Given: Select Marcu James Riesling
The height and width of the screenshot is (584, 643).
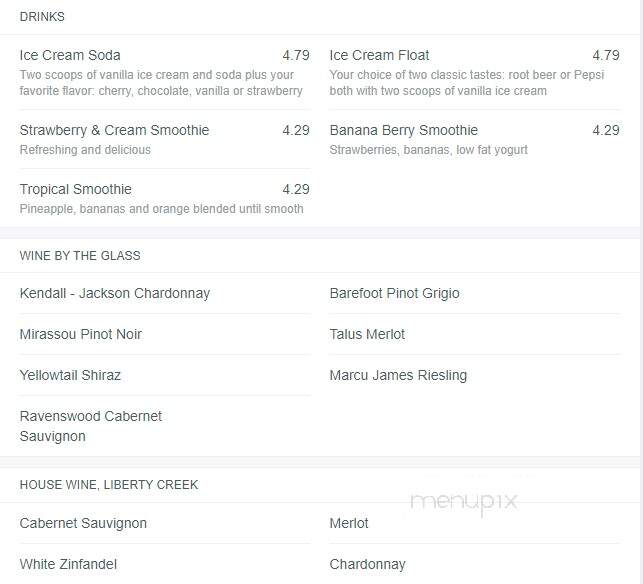Looking at the screenshot, I should point(398,375).
